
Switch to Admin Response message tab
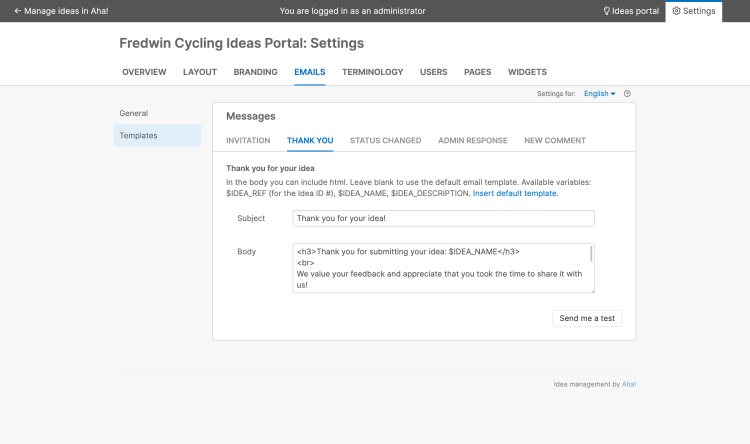473,141
